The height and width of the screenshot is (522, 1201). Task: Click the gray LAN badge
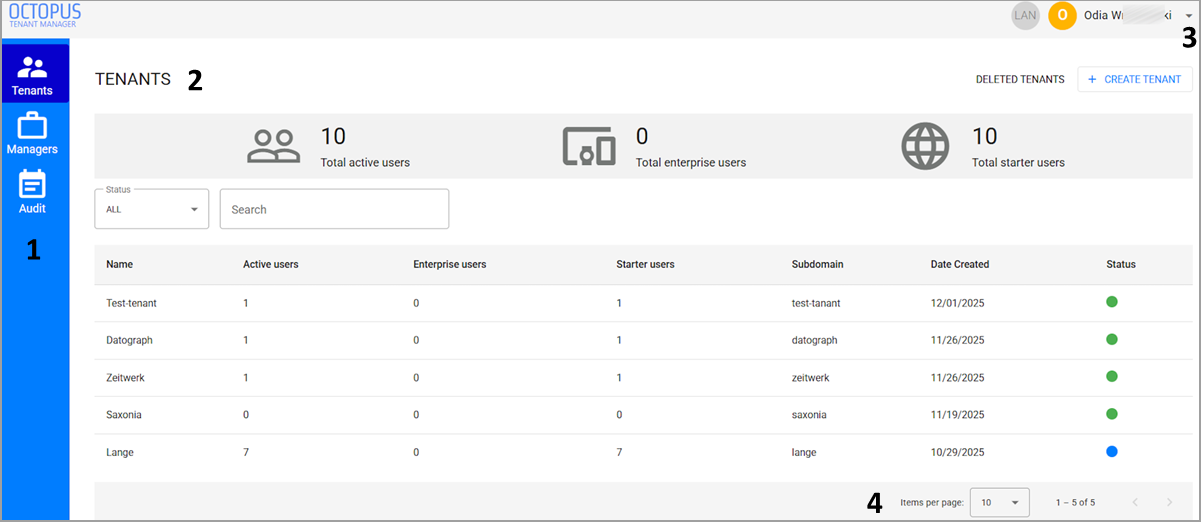click(1025, 15)
